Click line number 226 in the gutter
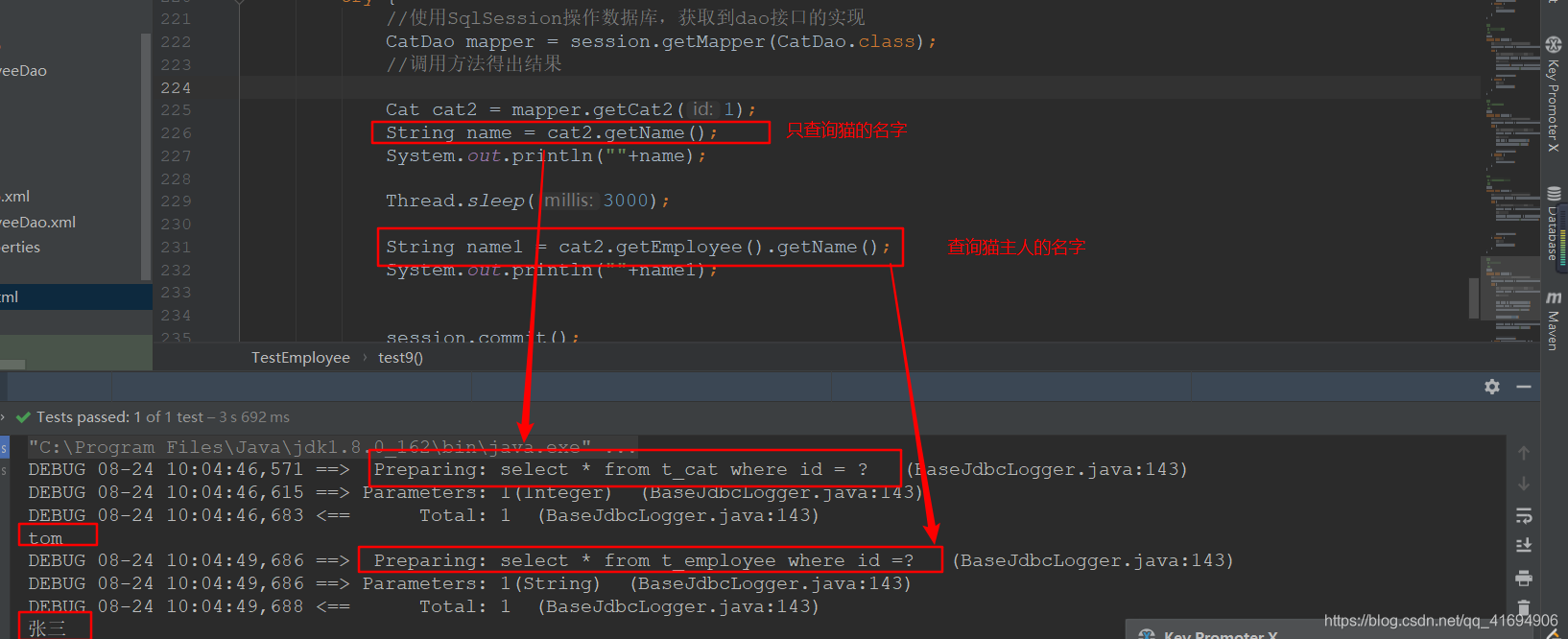The image size is (1568, 639). tap(176, 133)
